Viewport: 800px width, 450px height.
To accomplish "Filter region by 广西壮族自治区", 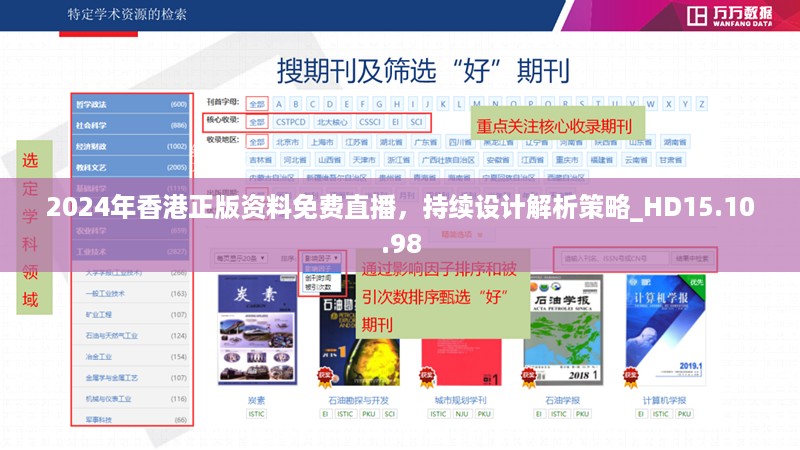I will tap(448, 160).
